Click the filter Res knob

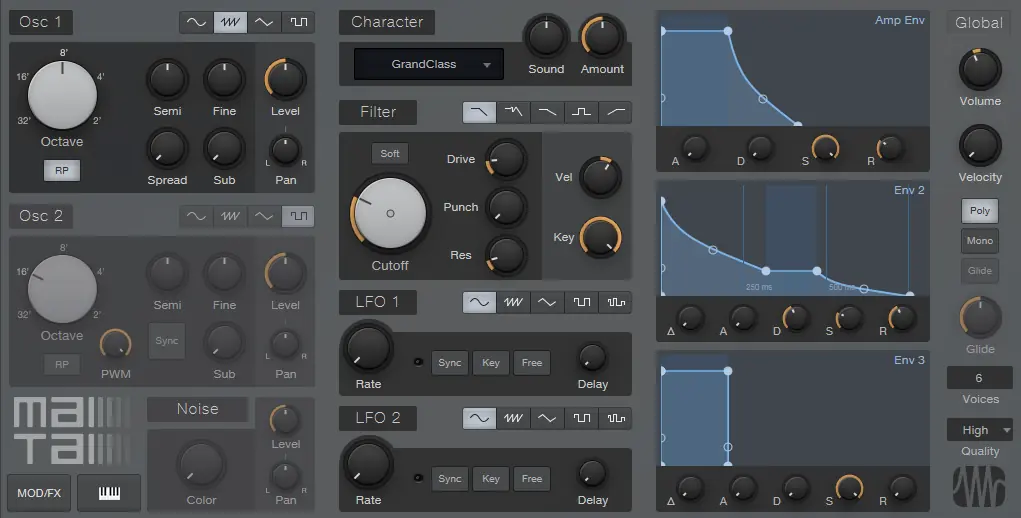[x=506, y=255]
